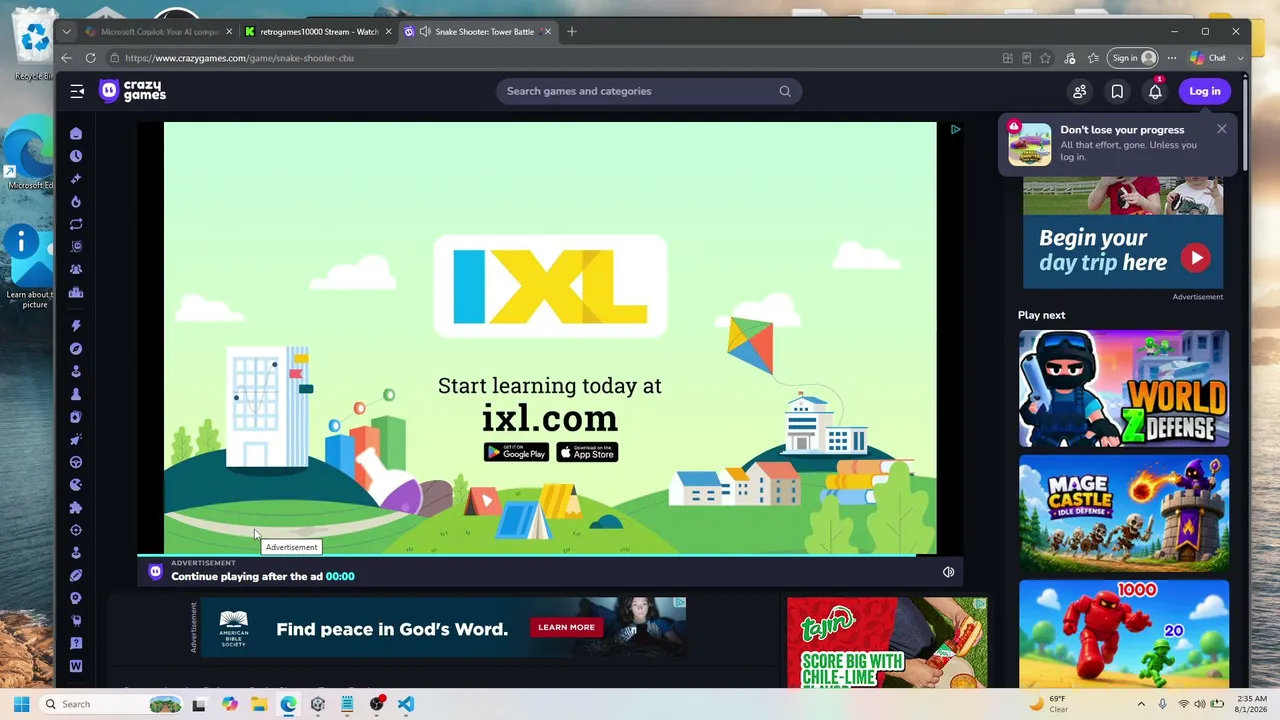Open the Windows Start menu
Viewport: 1280px width, 720px height.
pyautogui.click(x=21, y=704)
